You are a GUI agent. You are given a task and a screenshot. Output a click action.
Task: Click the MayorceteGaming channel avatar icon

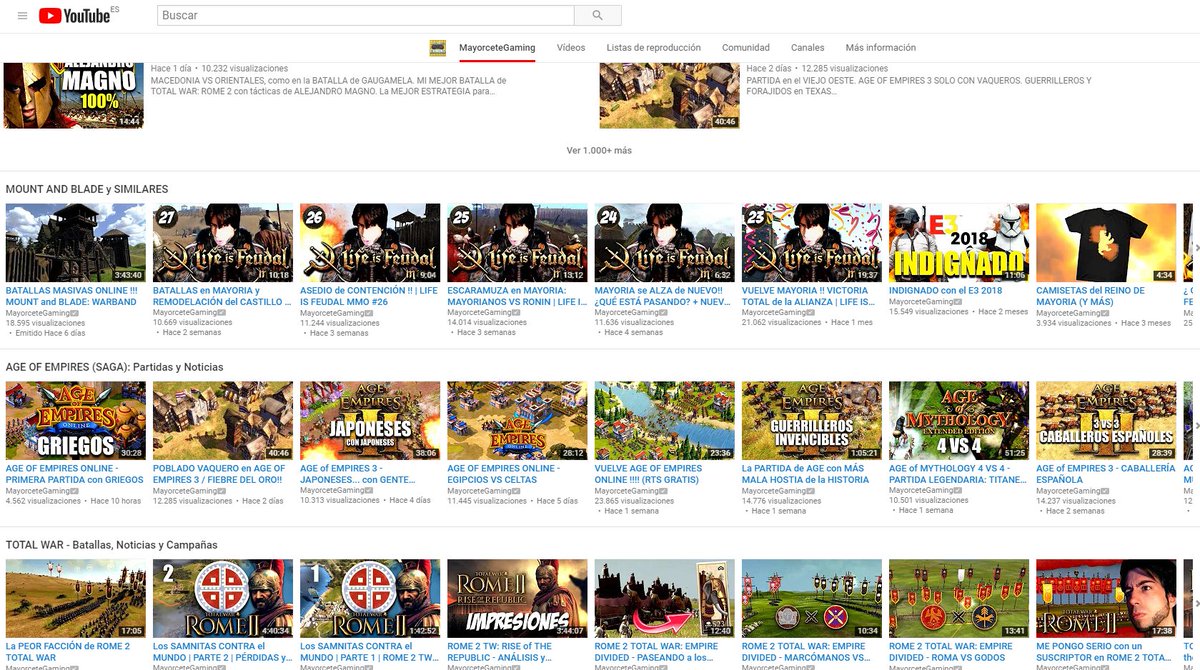pyautogui.click(x=437, y=48)
